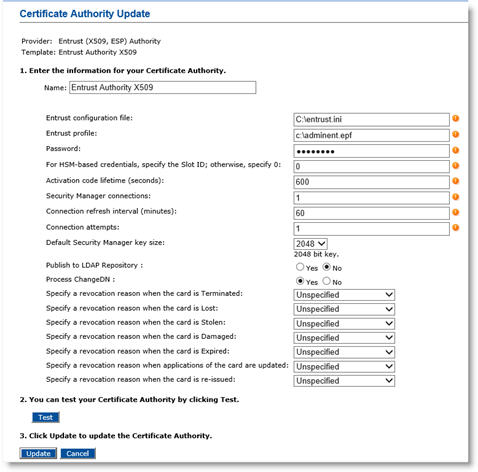Click info icon beside Connection refresh interval
The width and height of the screenshot is (478, 472).
[455, 212]
